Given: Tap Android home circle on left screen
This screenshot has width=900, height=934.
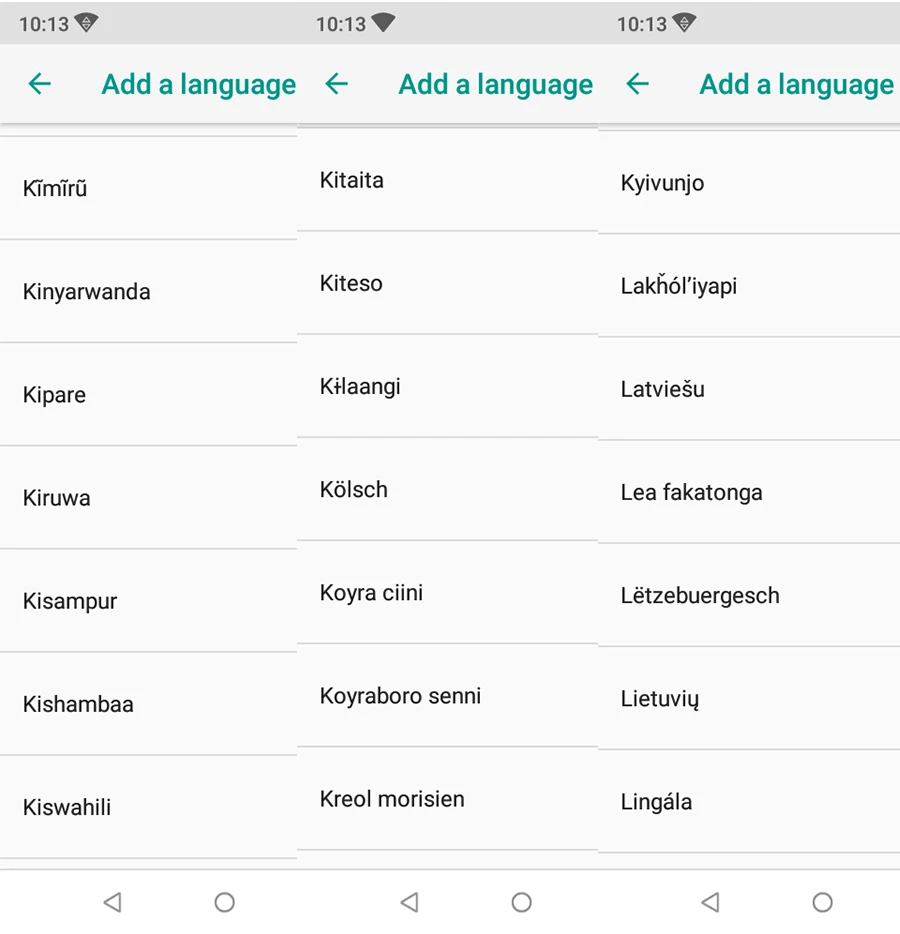Looking at the screenshot, I should [225, 902].
